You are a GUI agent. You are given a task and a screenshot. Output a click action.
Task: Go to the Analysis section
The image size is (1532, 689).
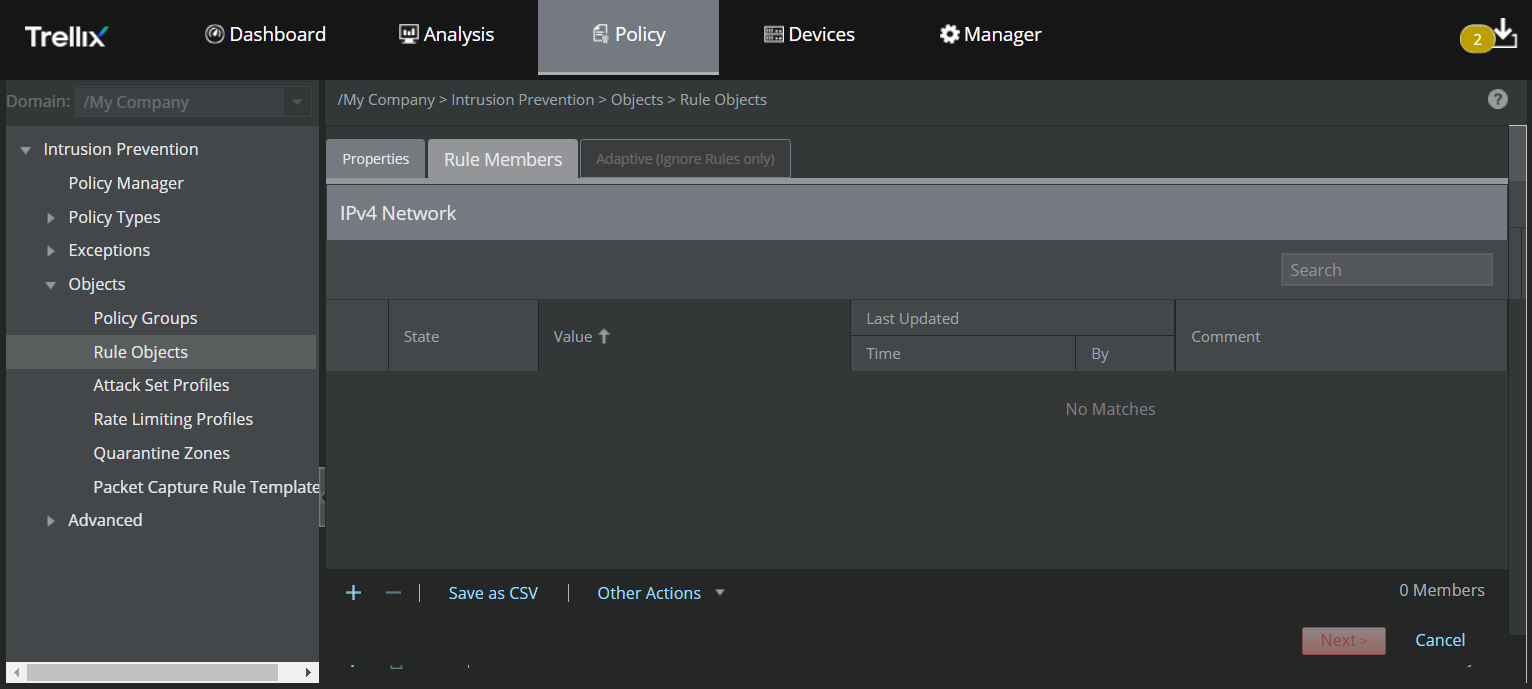pos(446,34)
